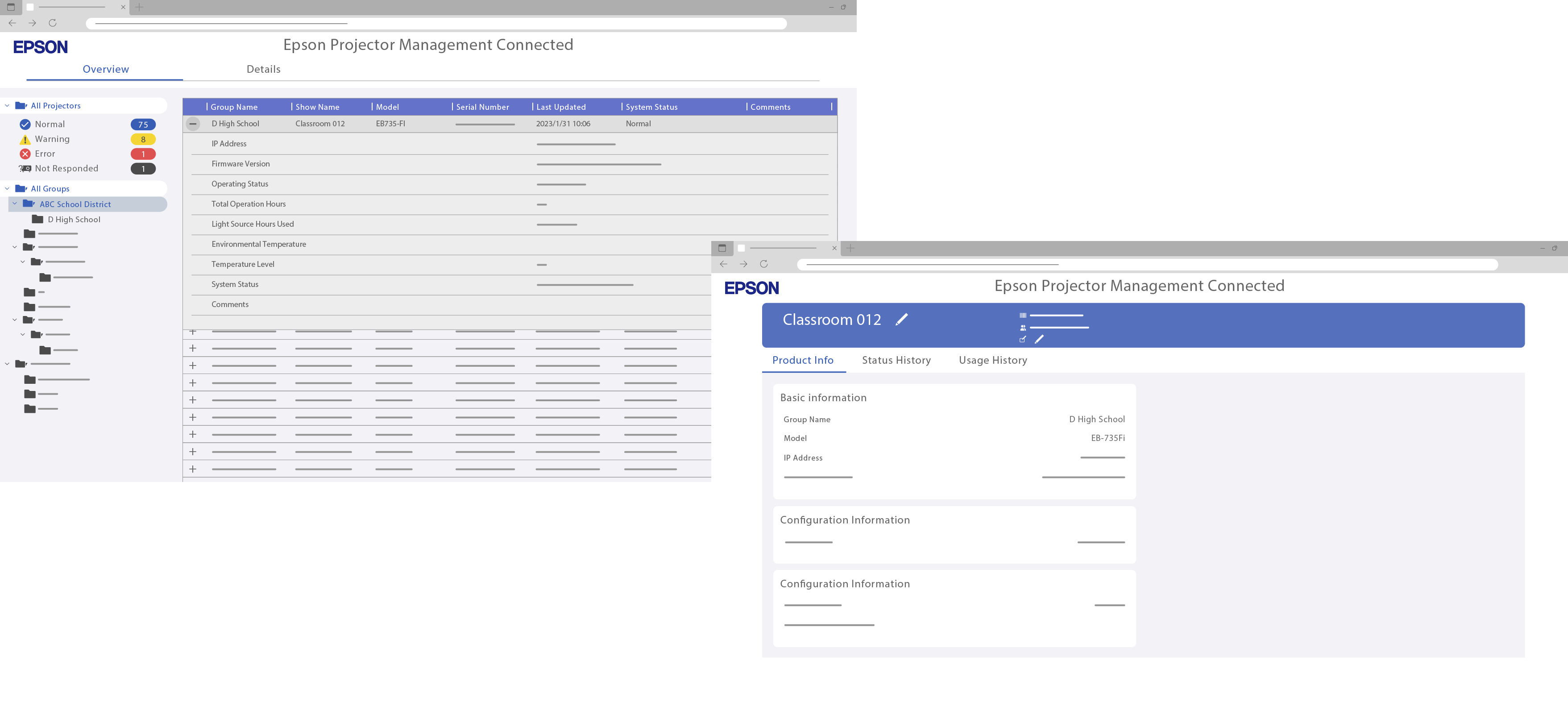Click the Warning triangle icon
1568x723 pixels.
[x=25, y=139]
